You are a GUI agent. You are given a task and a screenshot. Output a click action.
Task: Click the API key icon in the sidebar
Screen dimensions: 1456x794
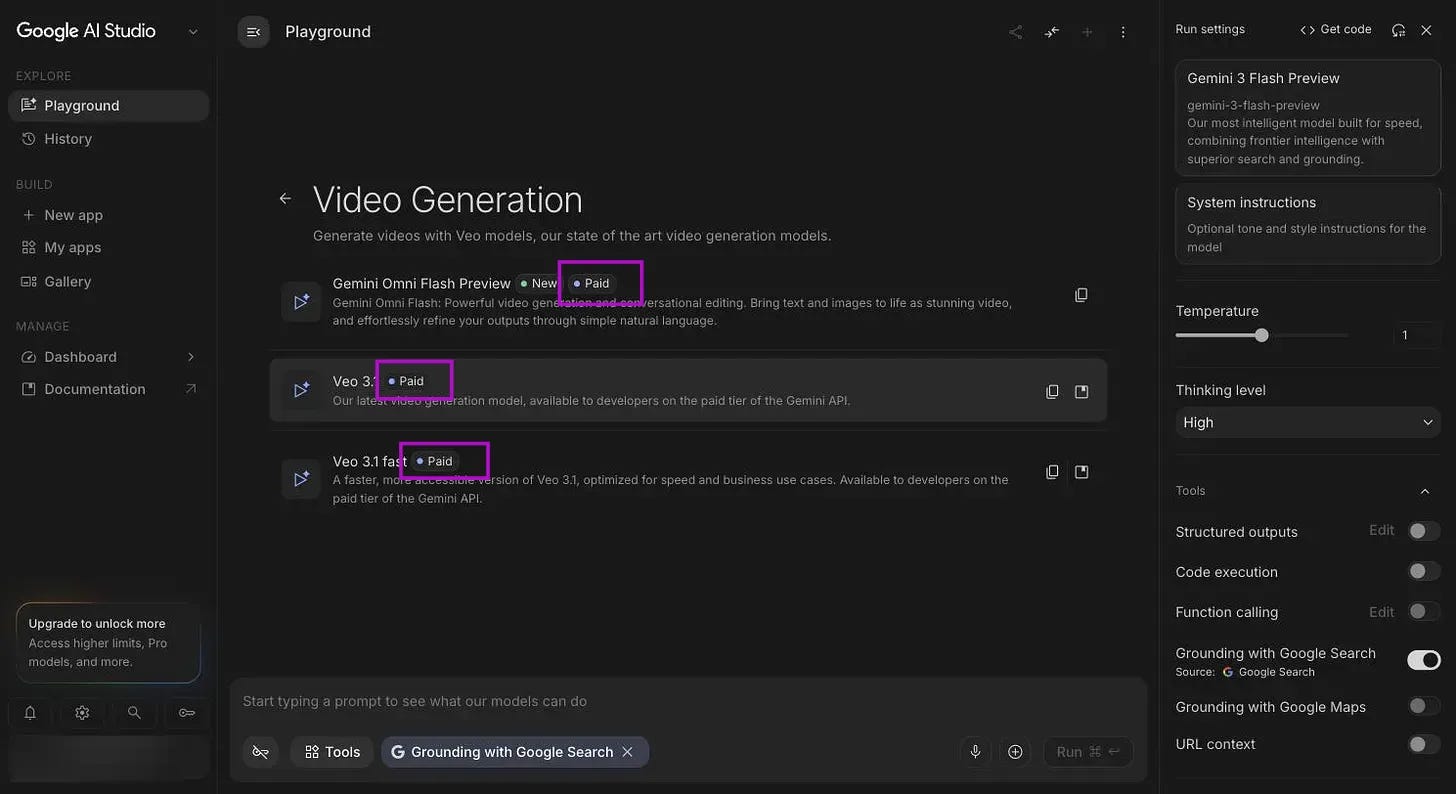[187, 712]
